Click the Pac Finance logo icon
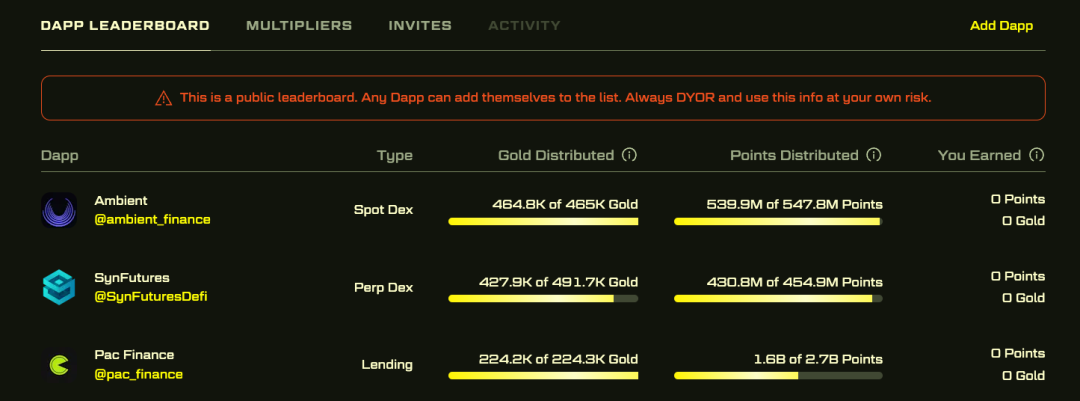The width and height of the screenshot is (1080, 401). tap(59, 365)
